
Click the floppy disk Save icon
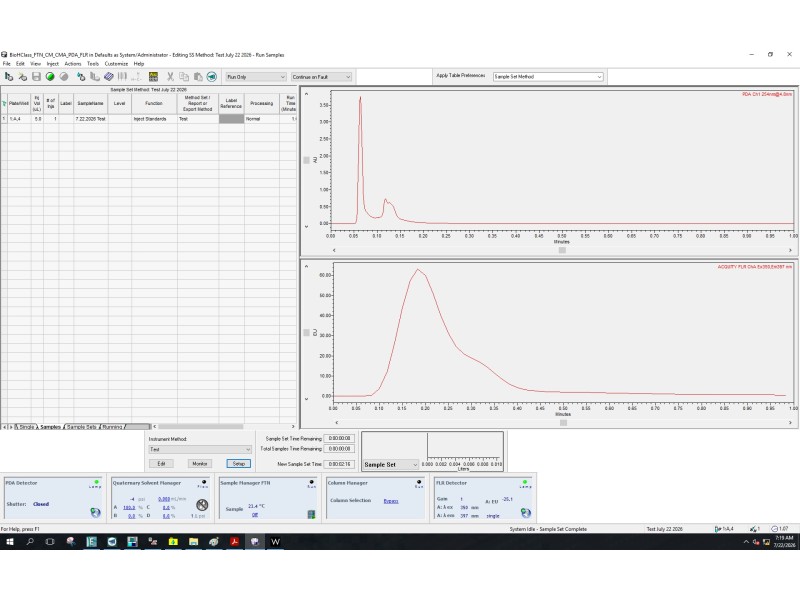click(x=36, y=77)
